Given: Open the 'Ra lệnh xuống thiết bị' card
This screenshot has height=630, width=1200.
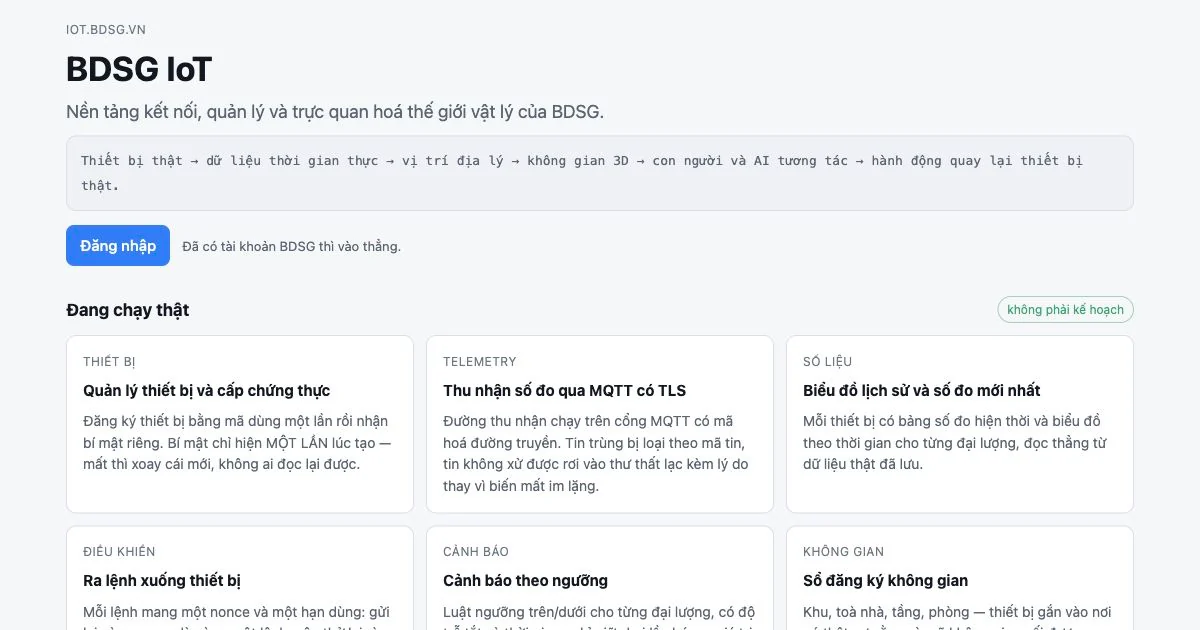Looking at the screenshot, I should pyautogui.click(x=240, y=578).
